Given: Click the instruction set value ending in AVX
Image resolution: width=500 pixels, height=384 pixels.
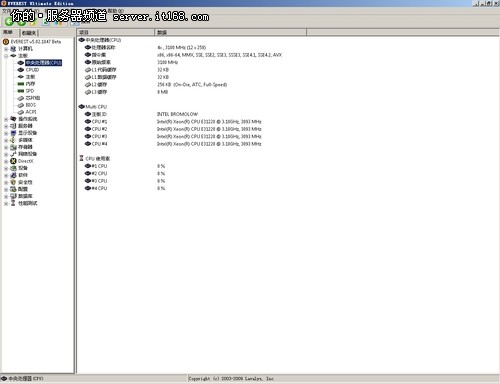Looking at the screenshot, I should [219, 55].
